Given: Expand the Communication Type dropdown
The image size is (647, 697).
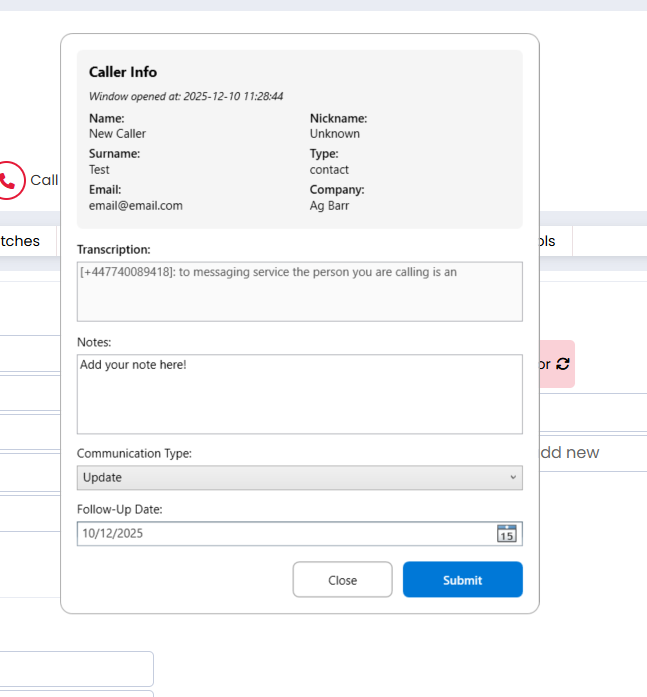Looking at the screenshot, I should click(299, 478).
